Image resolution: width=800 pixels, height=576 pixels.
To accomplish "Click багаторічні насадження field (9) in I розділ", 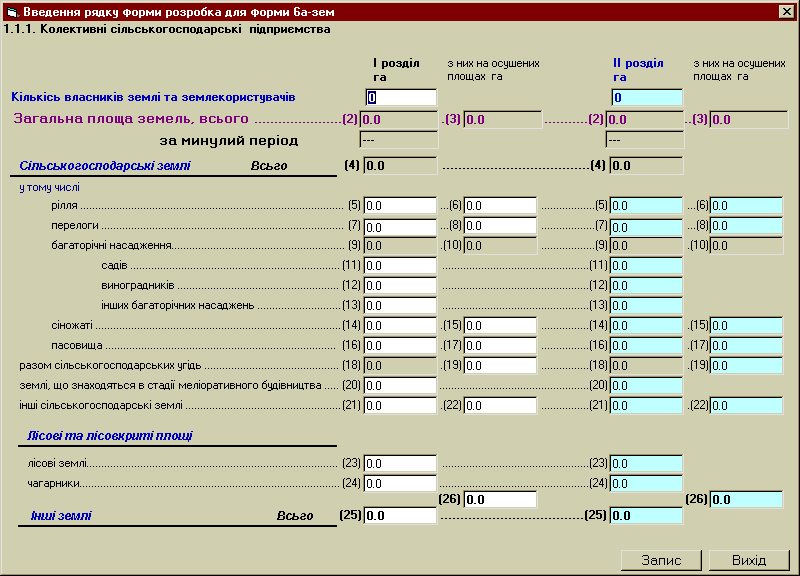I will pyautogui.click(x=400, y=246).
